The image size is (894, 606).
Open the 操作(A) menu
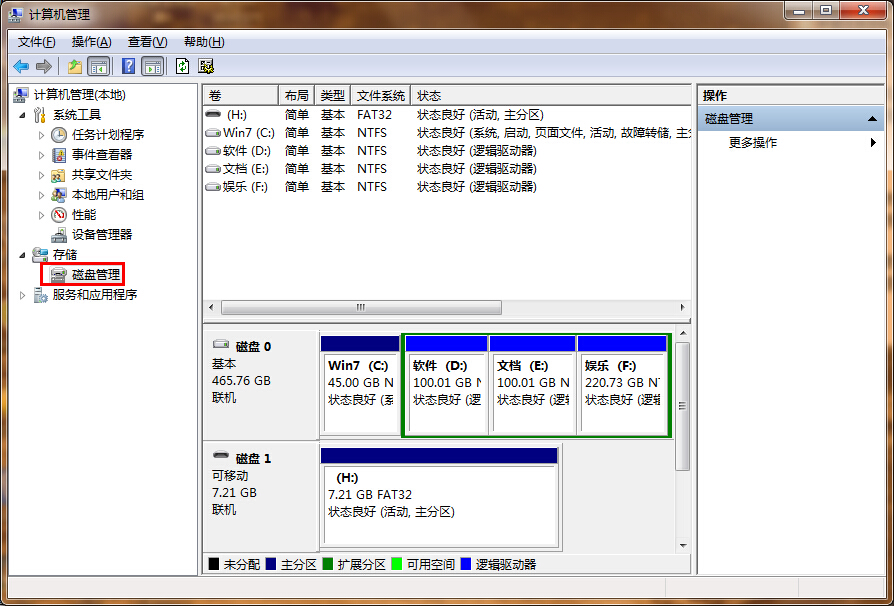coord(91,42)
